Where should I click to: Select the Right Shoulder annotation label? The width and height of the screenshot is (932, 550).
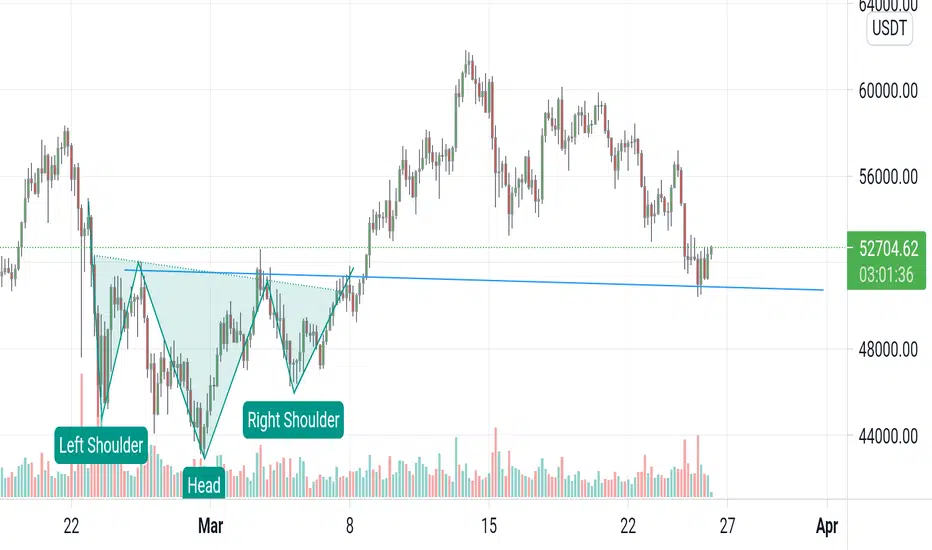(x=293, y=420)
